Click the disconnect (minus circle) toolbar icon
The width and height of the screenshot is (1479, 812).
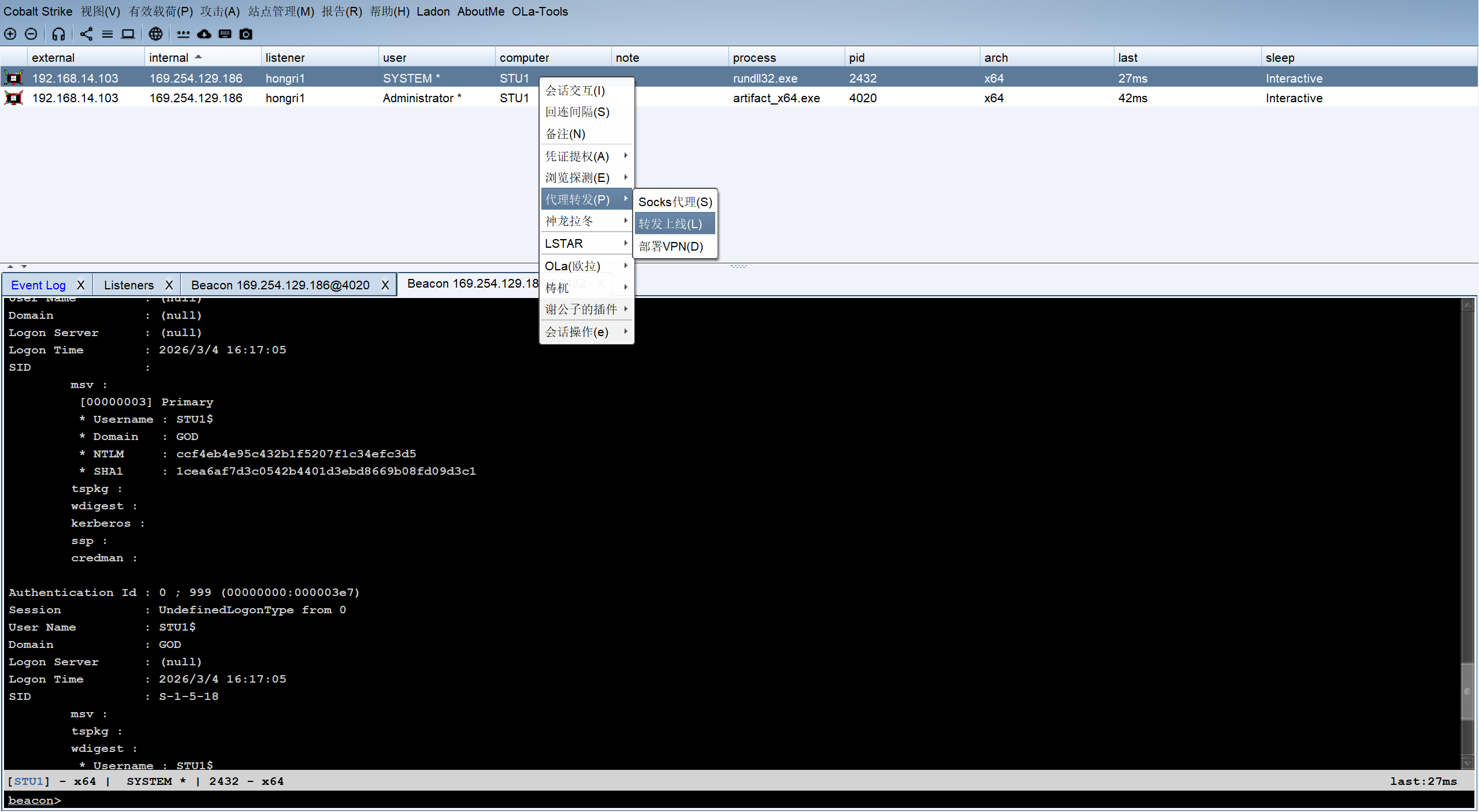31,34
